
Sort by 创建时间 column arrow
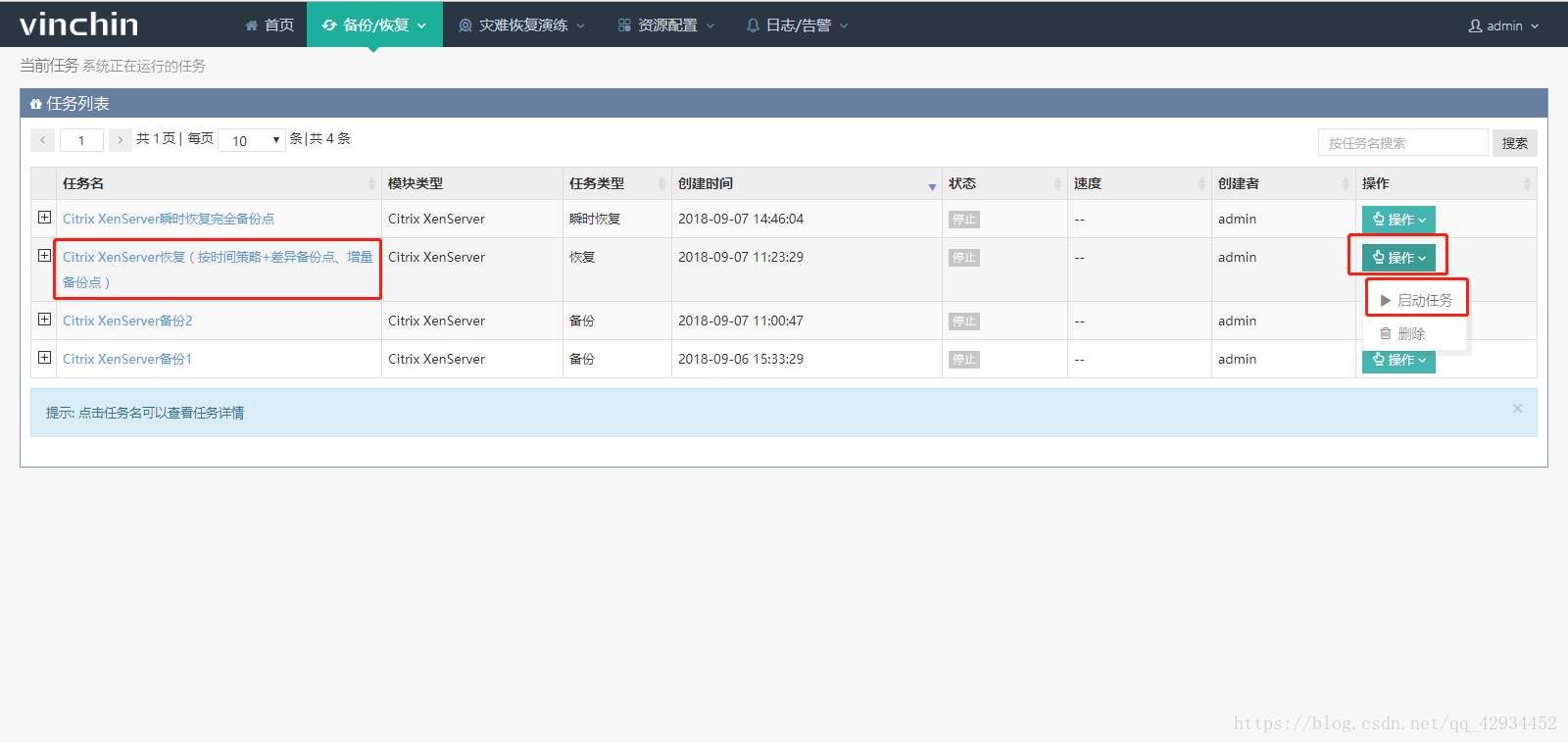[x=931, y=185]
